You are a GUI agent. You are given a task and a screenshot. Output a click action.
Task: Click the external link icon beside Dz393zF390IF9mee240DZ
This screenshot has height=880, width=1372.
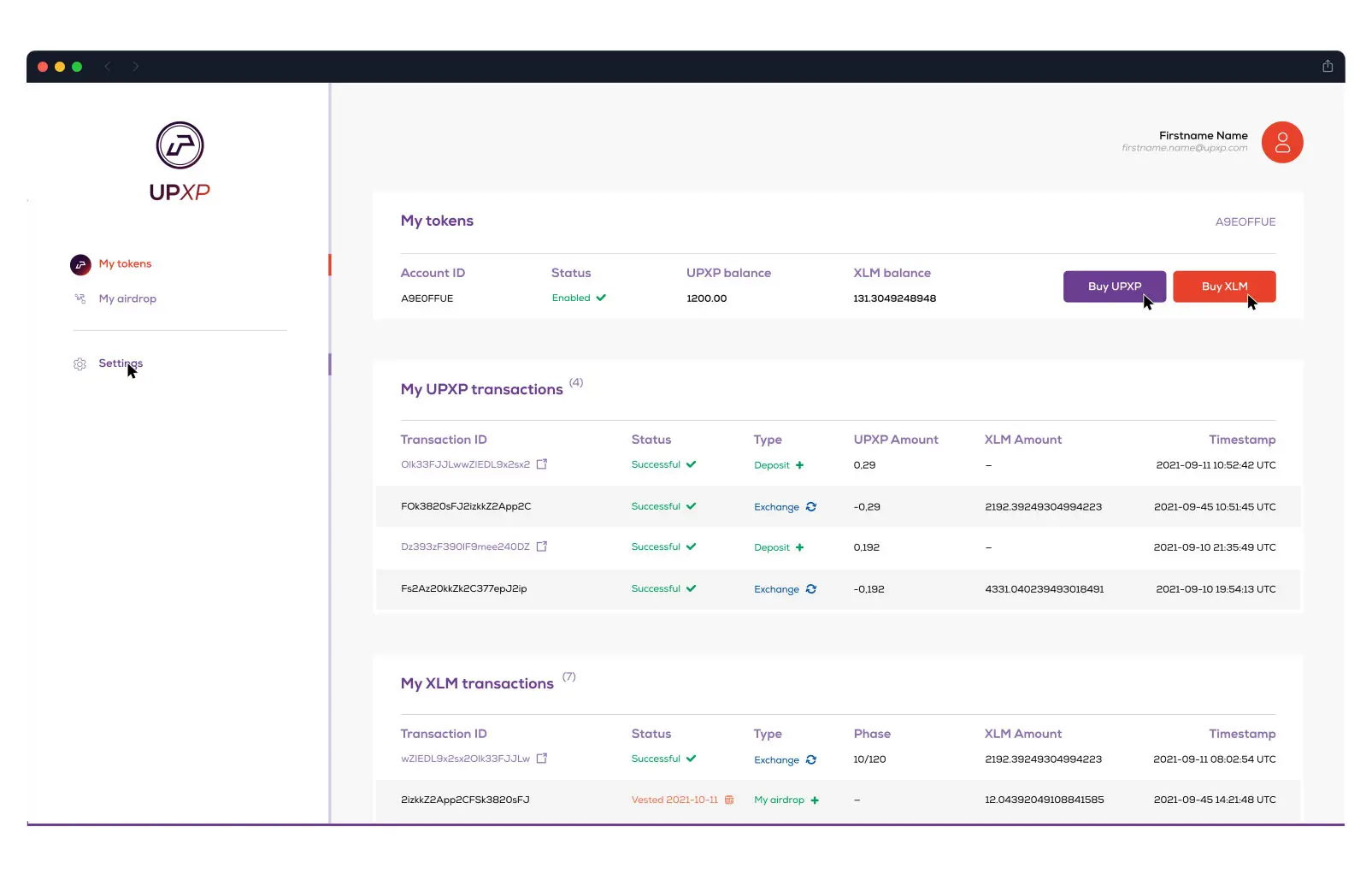[x=543, y=546]
